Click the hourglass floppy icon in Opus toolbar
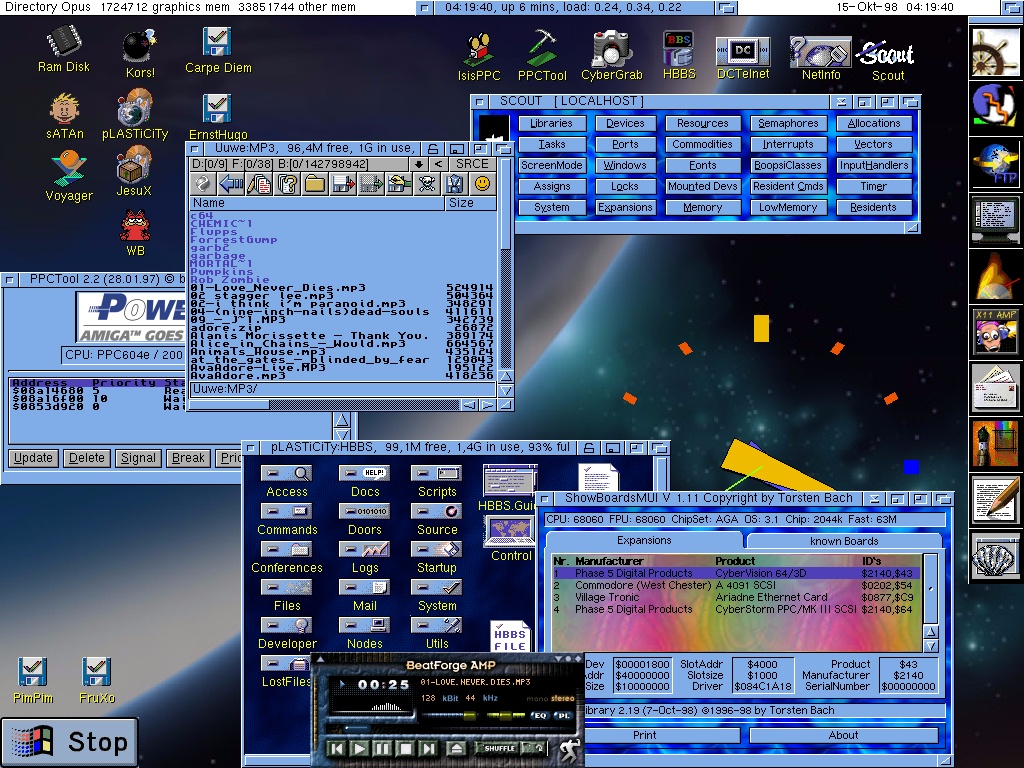 [455, 184]
